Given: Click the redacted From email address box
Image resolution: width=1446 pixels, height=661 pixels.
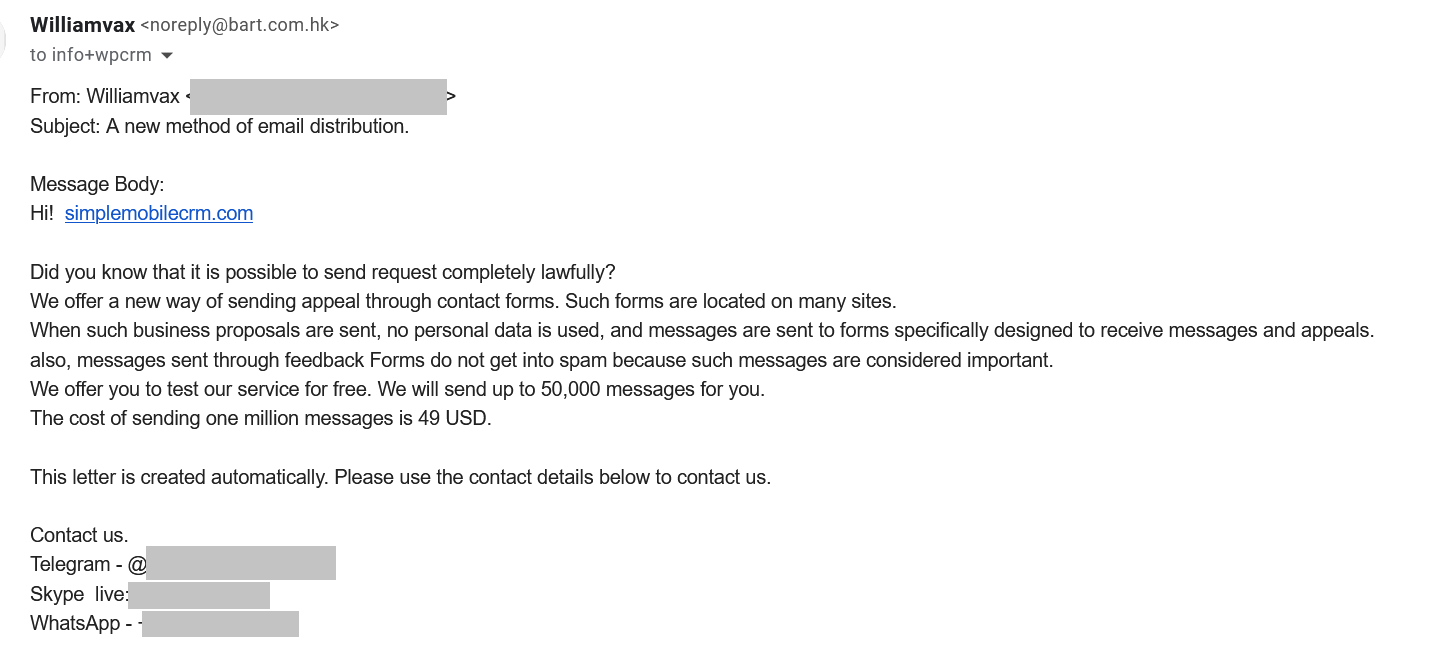Looking at the screenshot, I should [318, 97].
